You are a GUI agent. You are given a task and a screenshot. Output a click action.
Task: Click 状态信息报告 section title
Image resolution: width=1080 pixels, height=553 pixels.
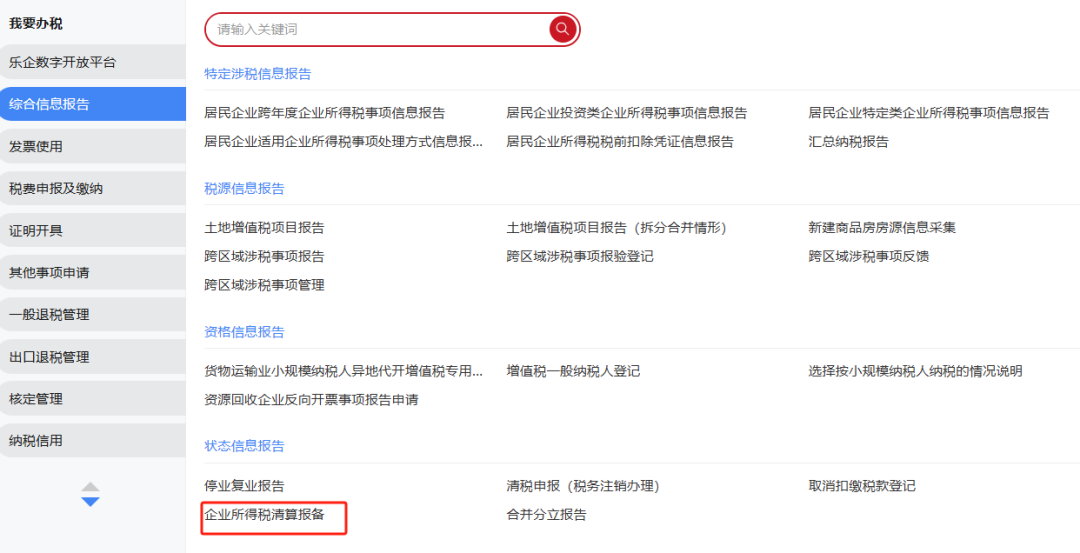(x=245, y=446)
